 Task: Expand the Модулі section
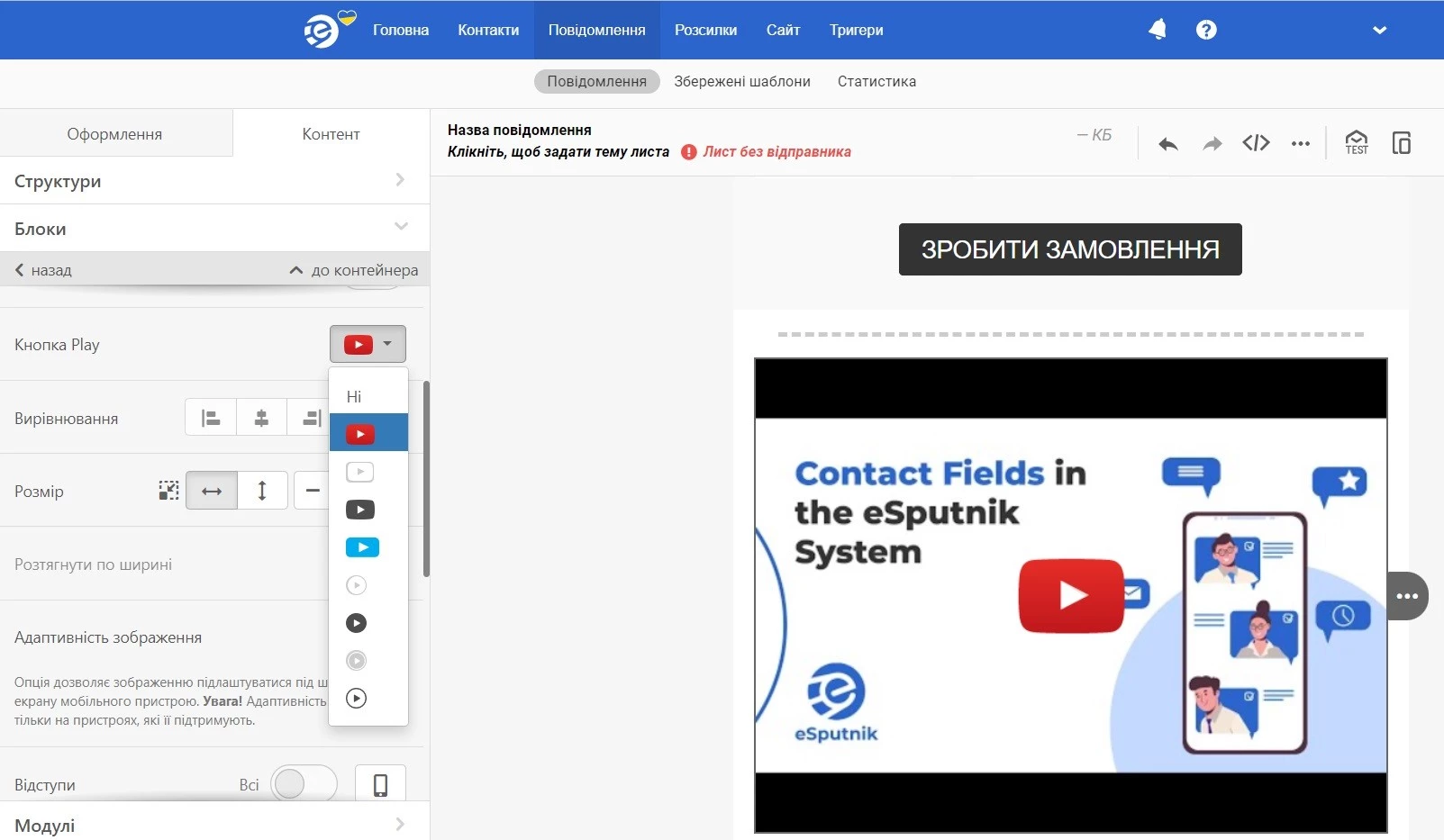214,825
